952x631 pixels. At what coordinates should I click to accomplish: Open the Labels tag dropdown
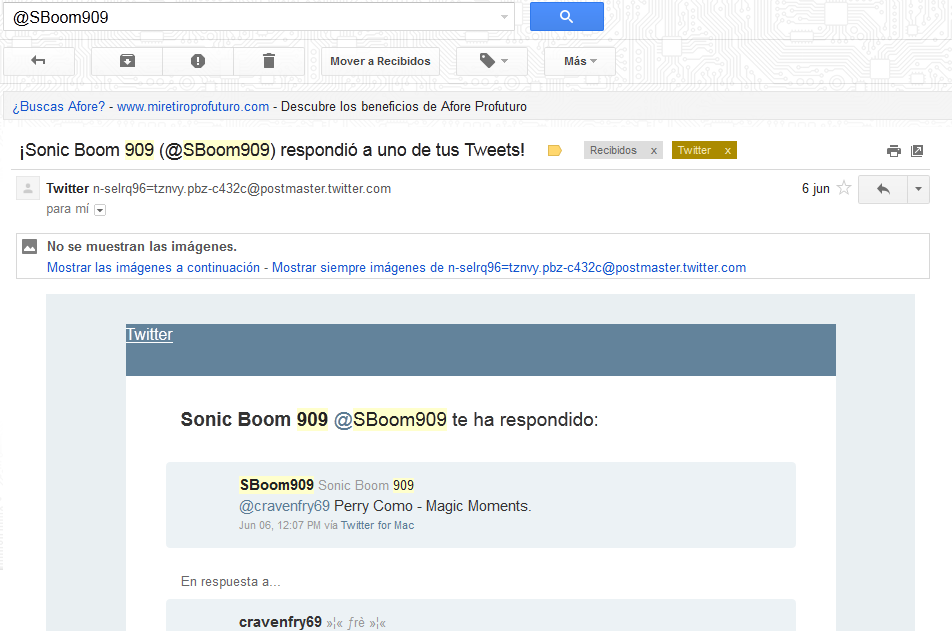pos(492,61)
